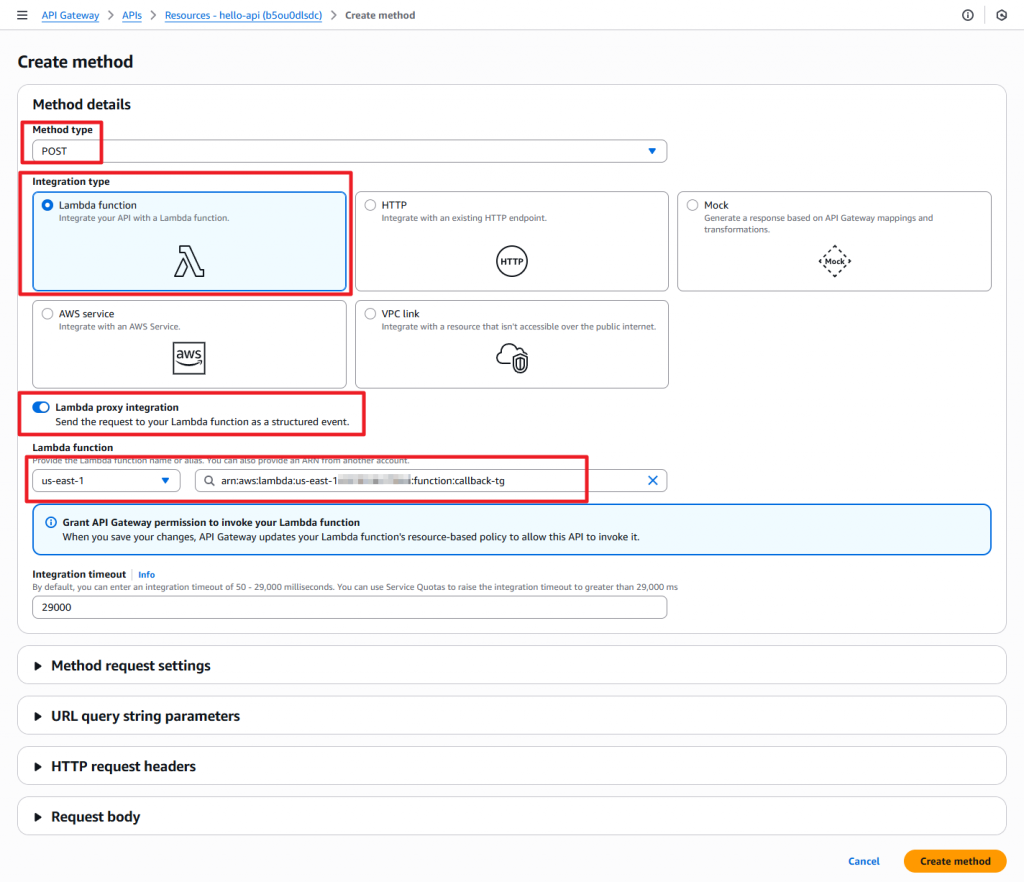Click the AWS logo icon

[x=189, y=358]
